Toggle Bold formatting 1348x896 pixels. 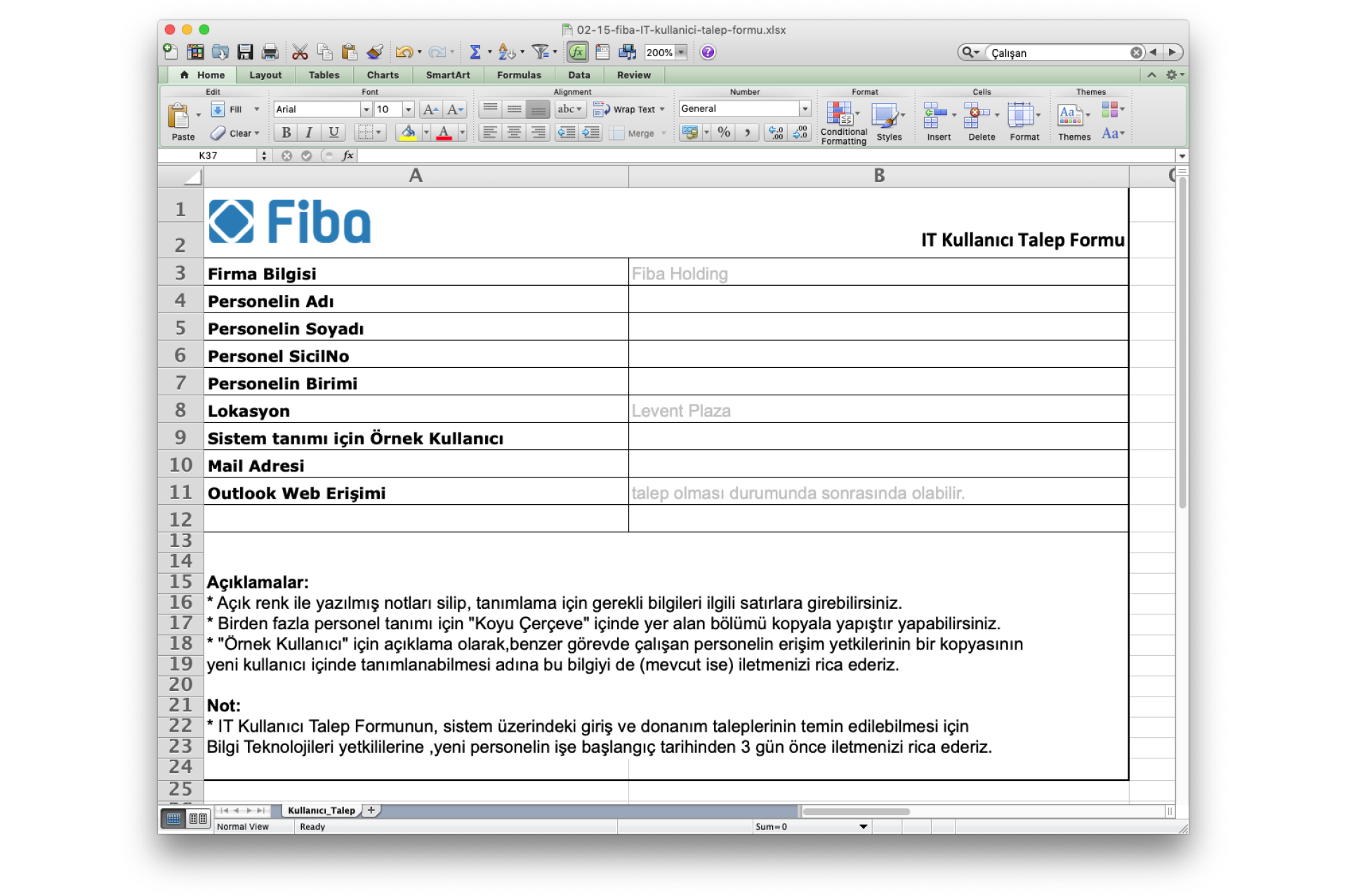(x=286, y=132)
